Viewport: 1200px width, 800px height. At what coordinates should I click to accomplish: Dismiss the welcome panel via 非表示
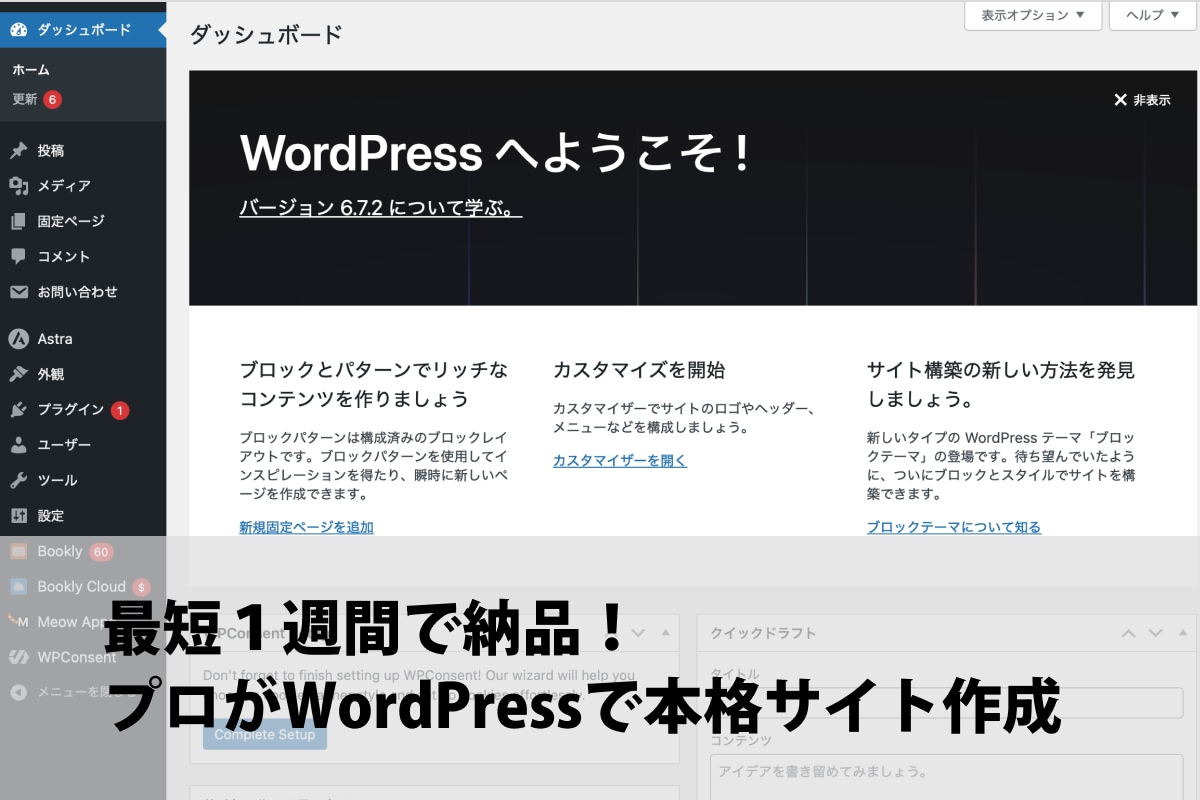tap(1142, 100)
